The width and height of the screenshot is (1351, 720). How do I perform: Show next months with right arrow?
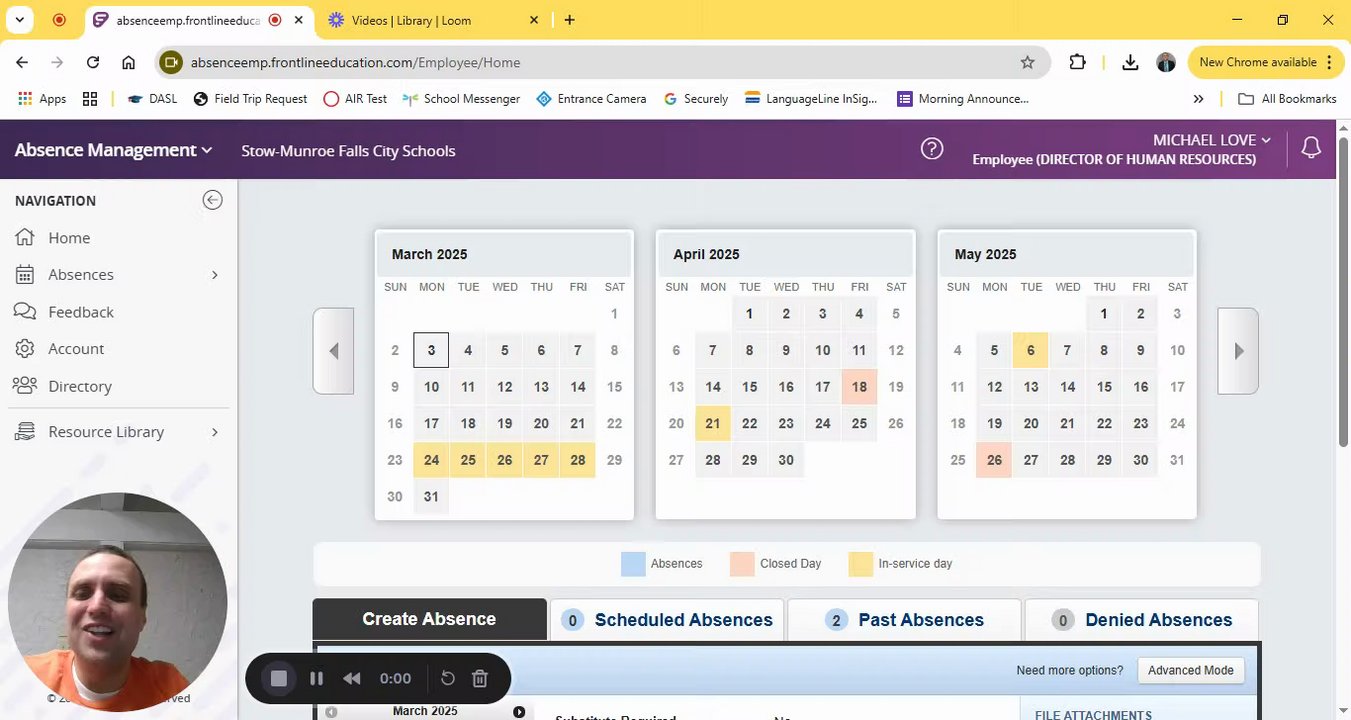1238,351
